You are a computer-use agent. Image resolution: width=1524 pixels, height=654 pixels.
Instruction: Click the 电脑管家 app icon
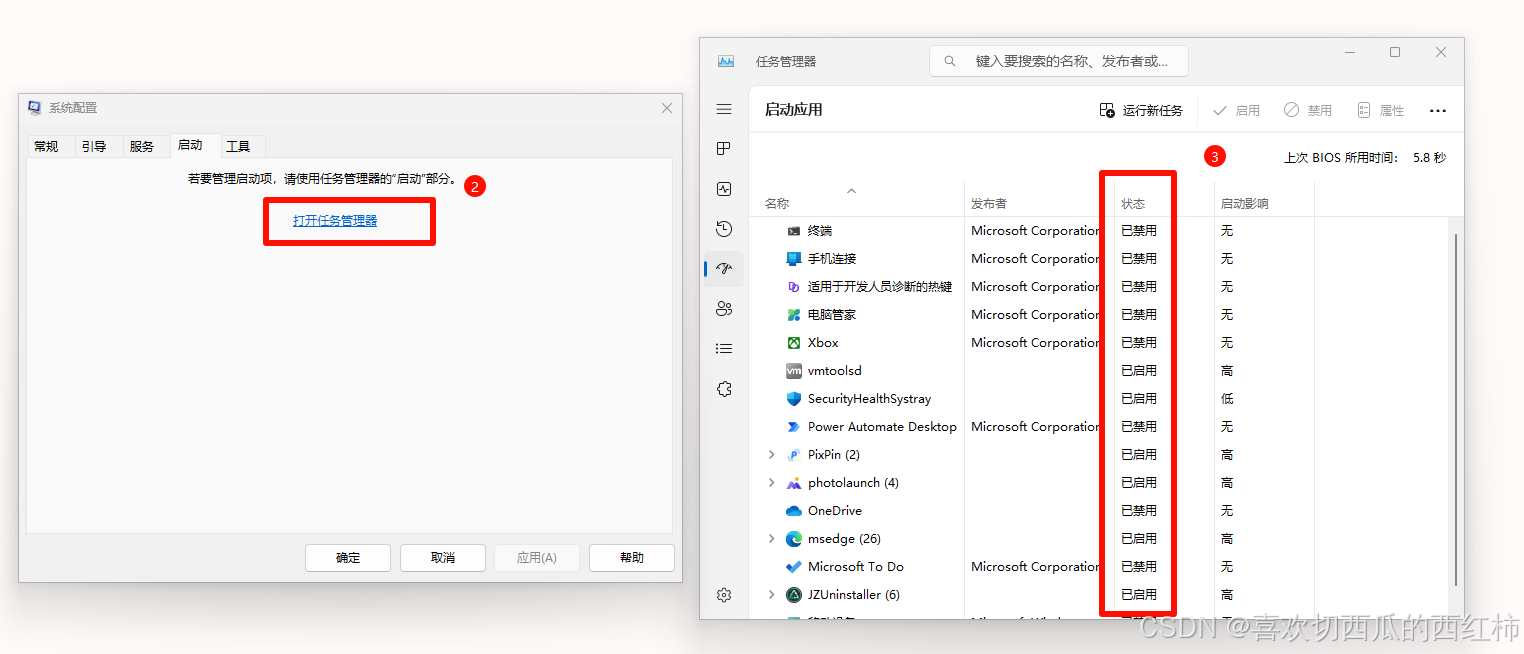pos(794,315)
